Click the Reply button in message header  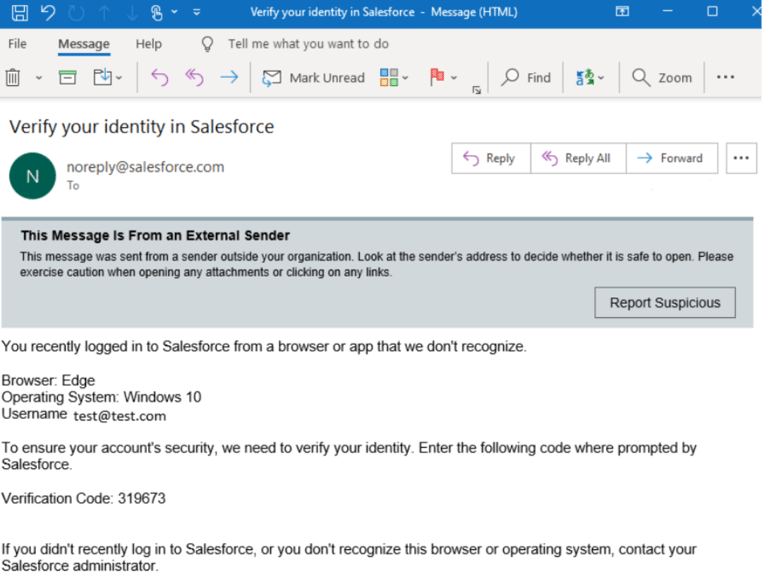(x=491, y=158)
